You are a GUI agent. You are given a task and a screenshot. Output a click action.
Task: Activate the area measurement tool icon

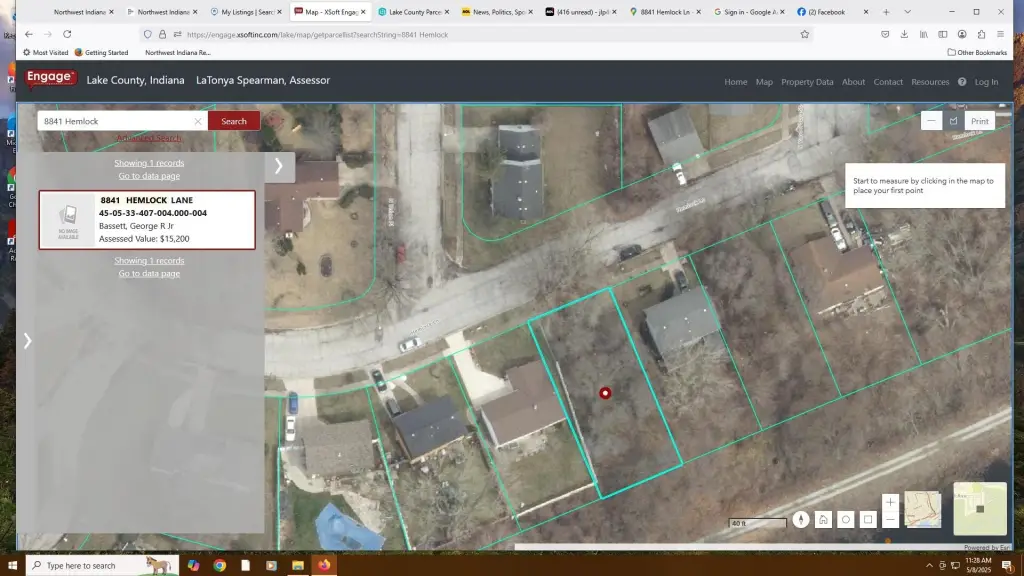(x=953, y=121)
